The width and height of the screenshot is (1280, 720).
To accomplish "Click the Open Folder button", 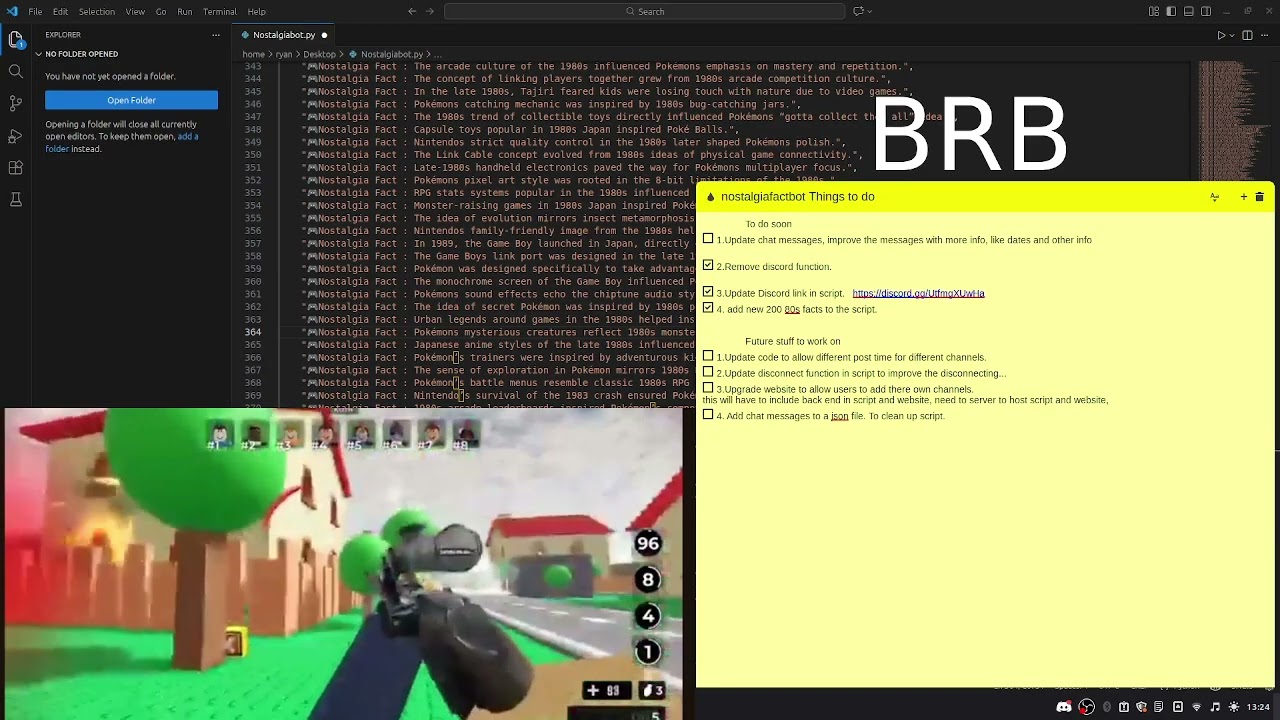I will point(131,100).
